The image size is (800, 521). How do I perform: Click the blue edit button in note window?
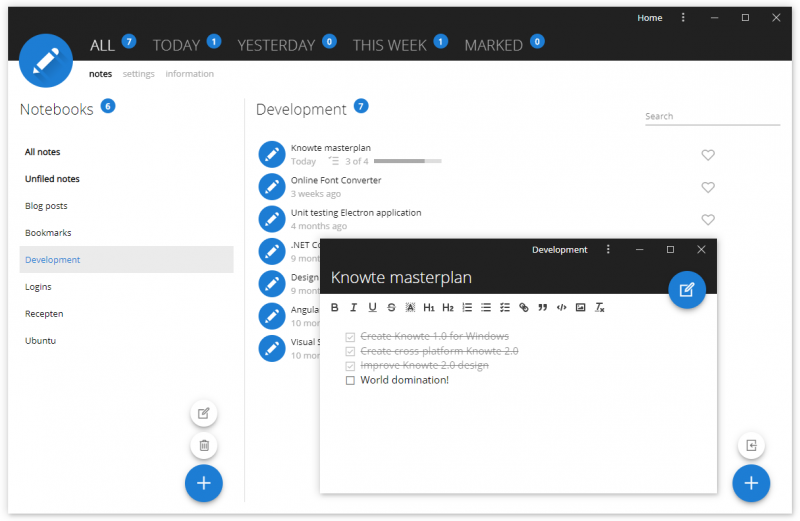coord(687,290)
